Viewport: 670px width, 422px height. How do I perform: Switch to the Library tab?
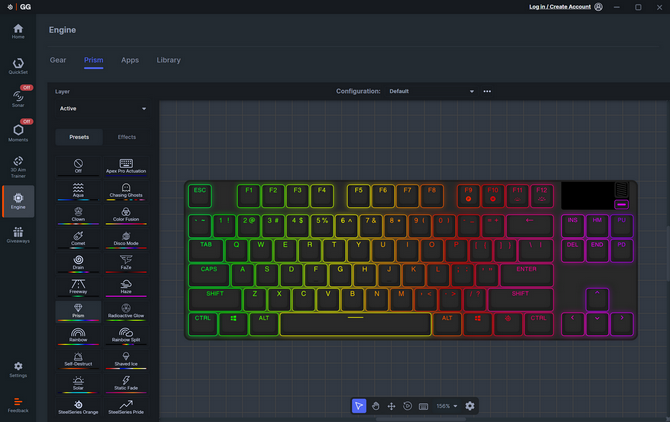[168, 60]
